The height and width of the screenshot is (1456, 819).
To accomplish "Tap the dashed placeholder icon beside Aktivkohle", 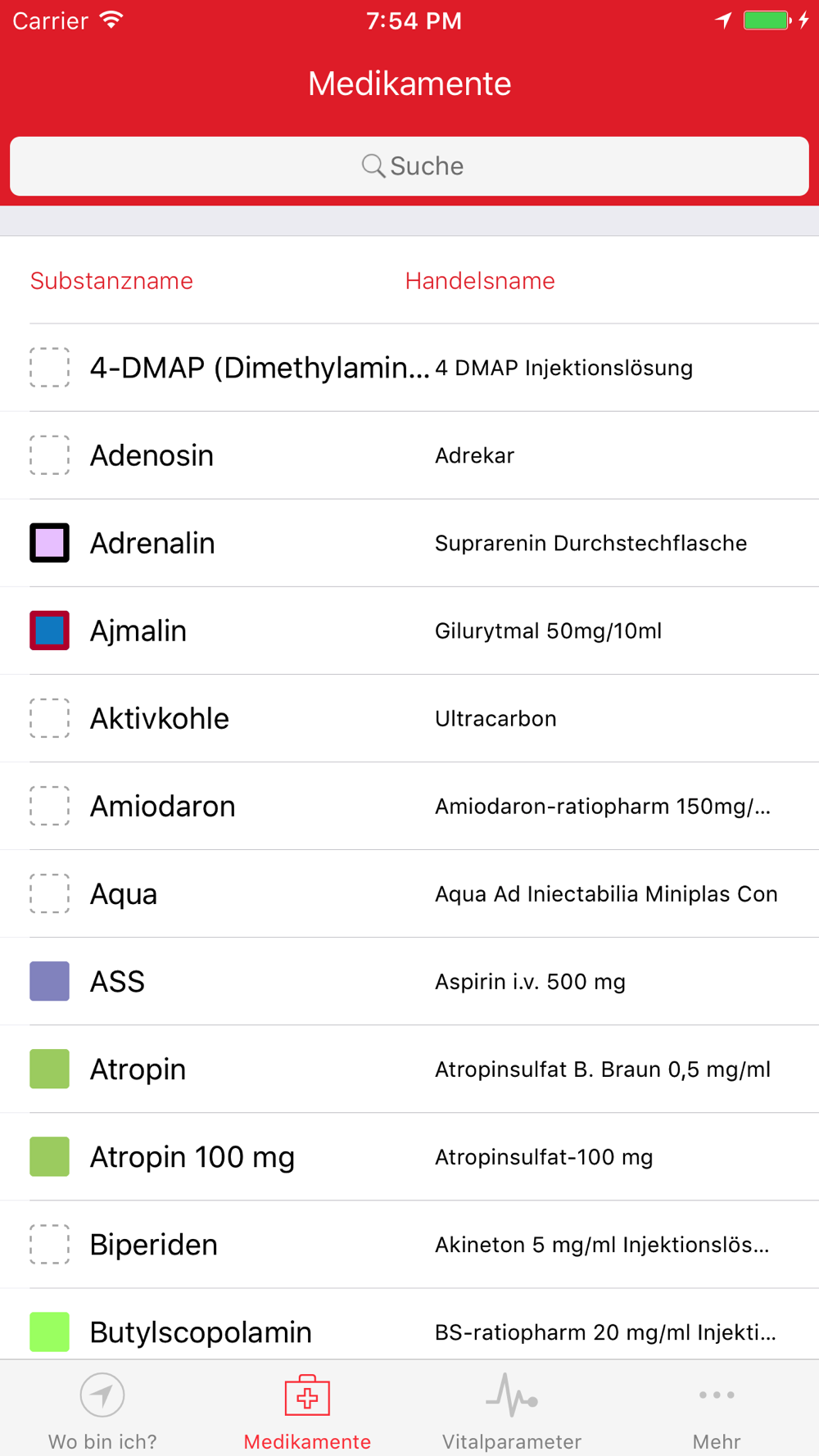I will pos(49,718).
